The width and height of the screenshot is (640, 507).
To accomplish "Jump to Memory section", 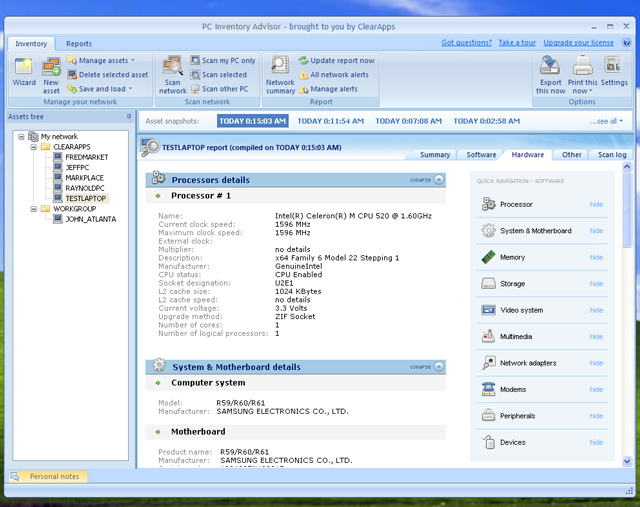I will (512, 257).
